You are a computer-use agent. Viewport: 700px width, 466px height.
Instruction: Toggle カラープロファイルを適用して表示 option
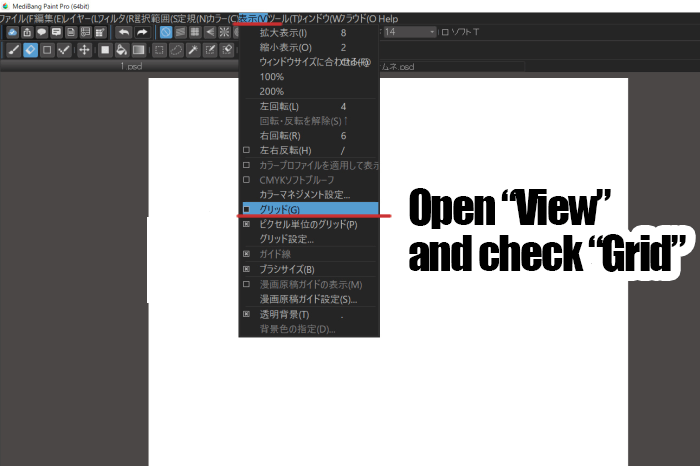tap(309, 165)
